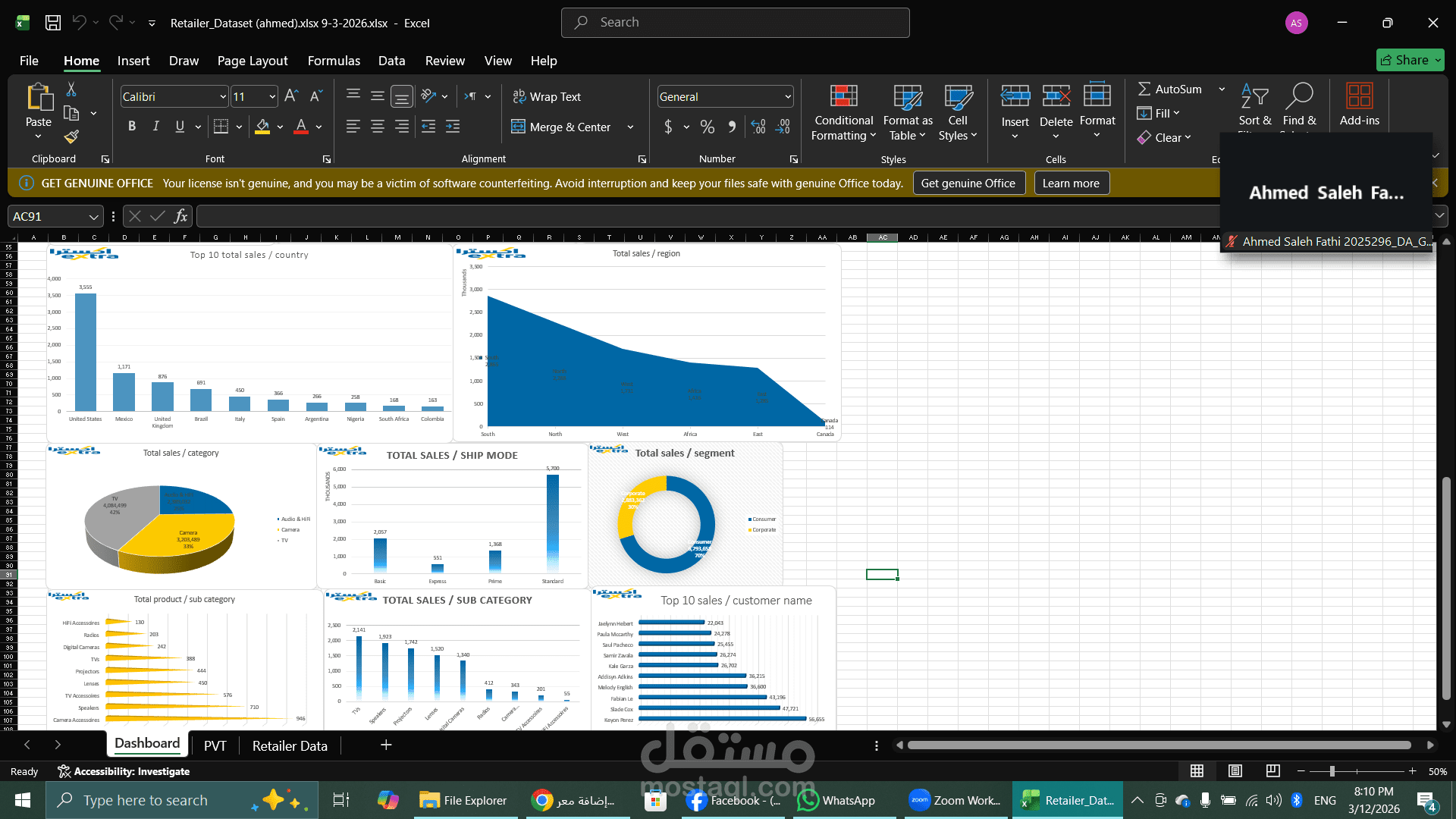Select the PVT sheet tab
The width and height of the screenshot is (1456, 819).
(x=215, y=745)
